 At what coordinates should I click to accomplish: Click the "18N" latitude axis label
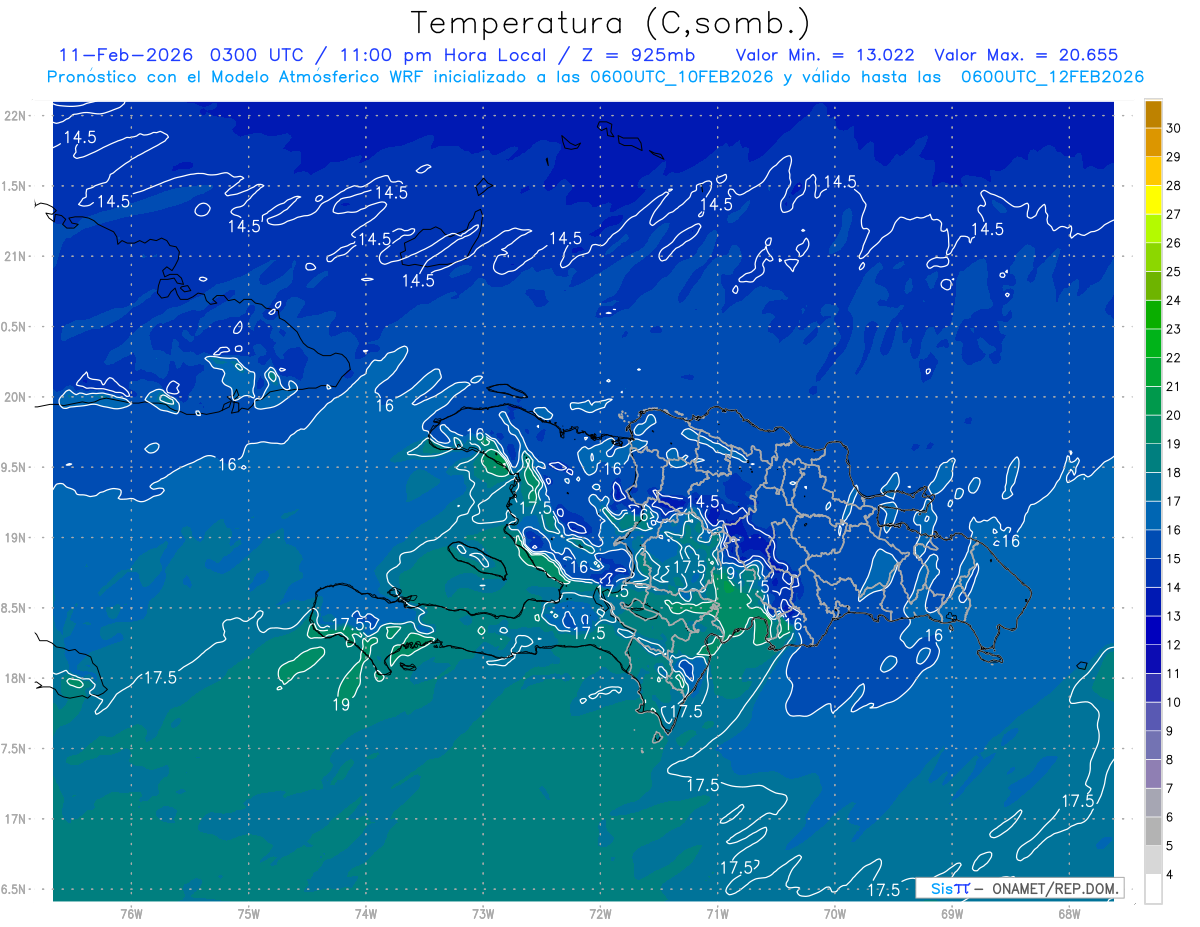(x=16, y=678)
